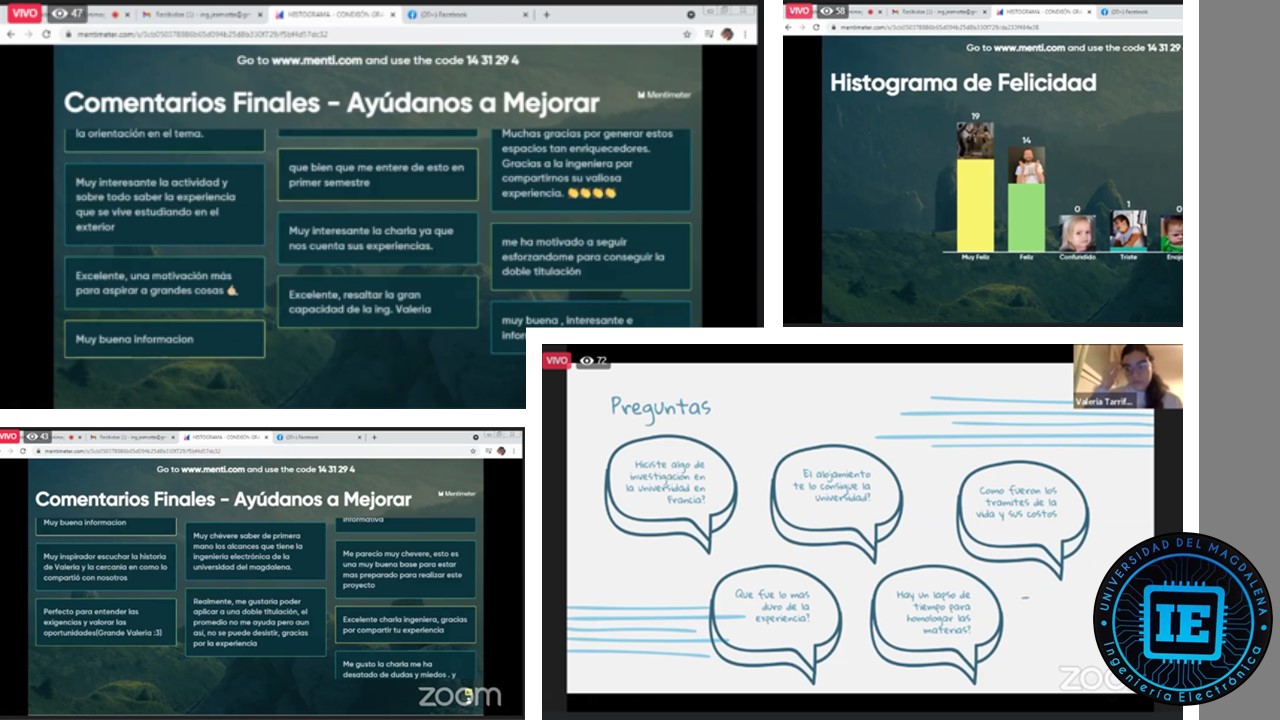Open a new tab with the plus in the 43-viewer window
Screen dimensions: 1280x720
(375, 437)
